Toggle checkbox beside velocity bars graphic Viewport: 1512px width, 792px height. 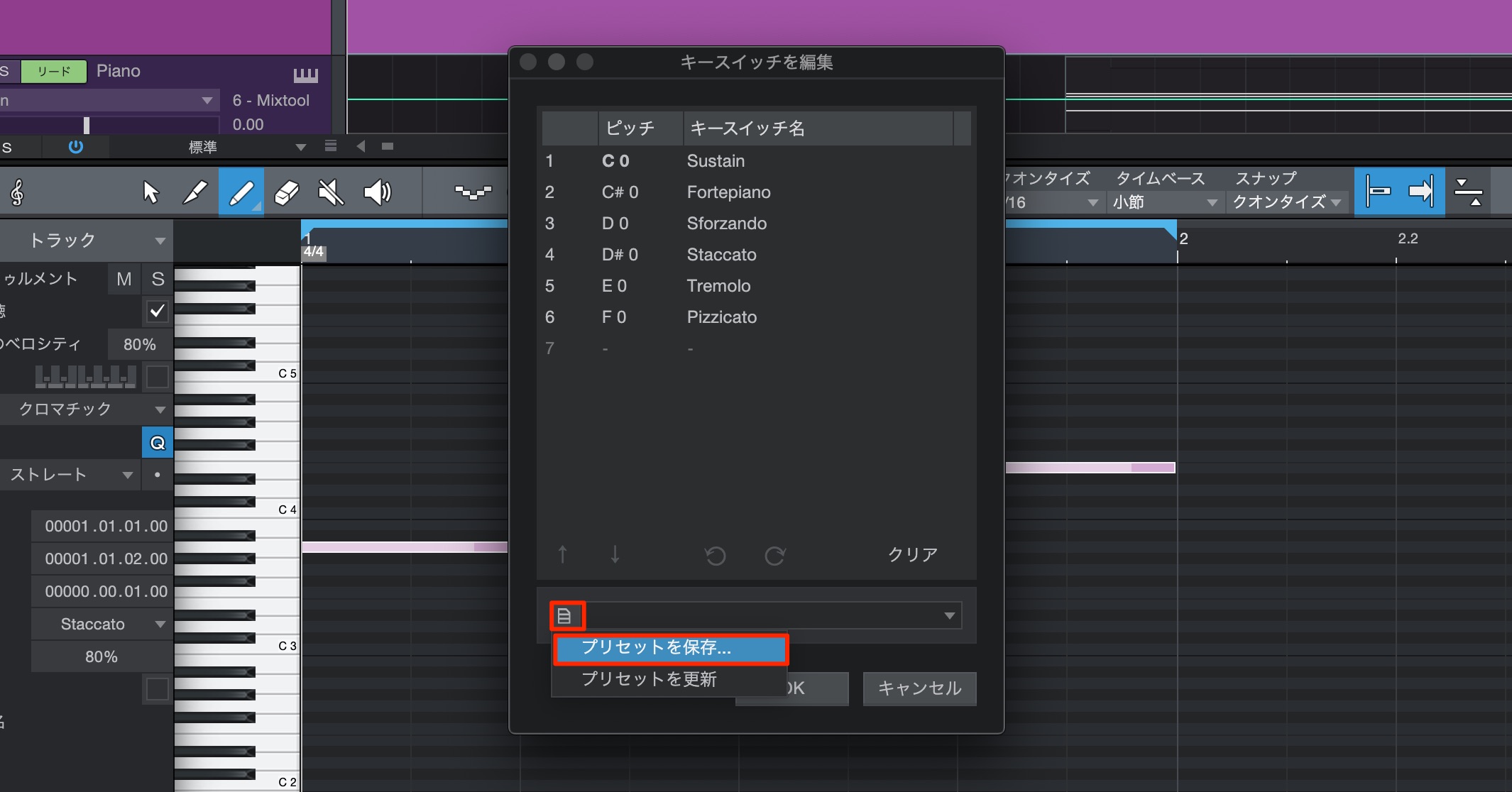click(158, 376)
